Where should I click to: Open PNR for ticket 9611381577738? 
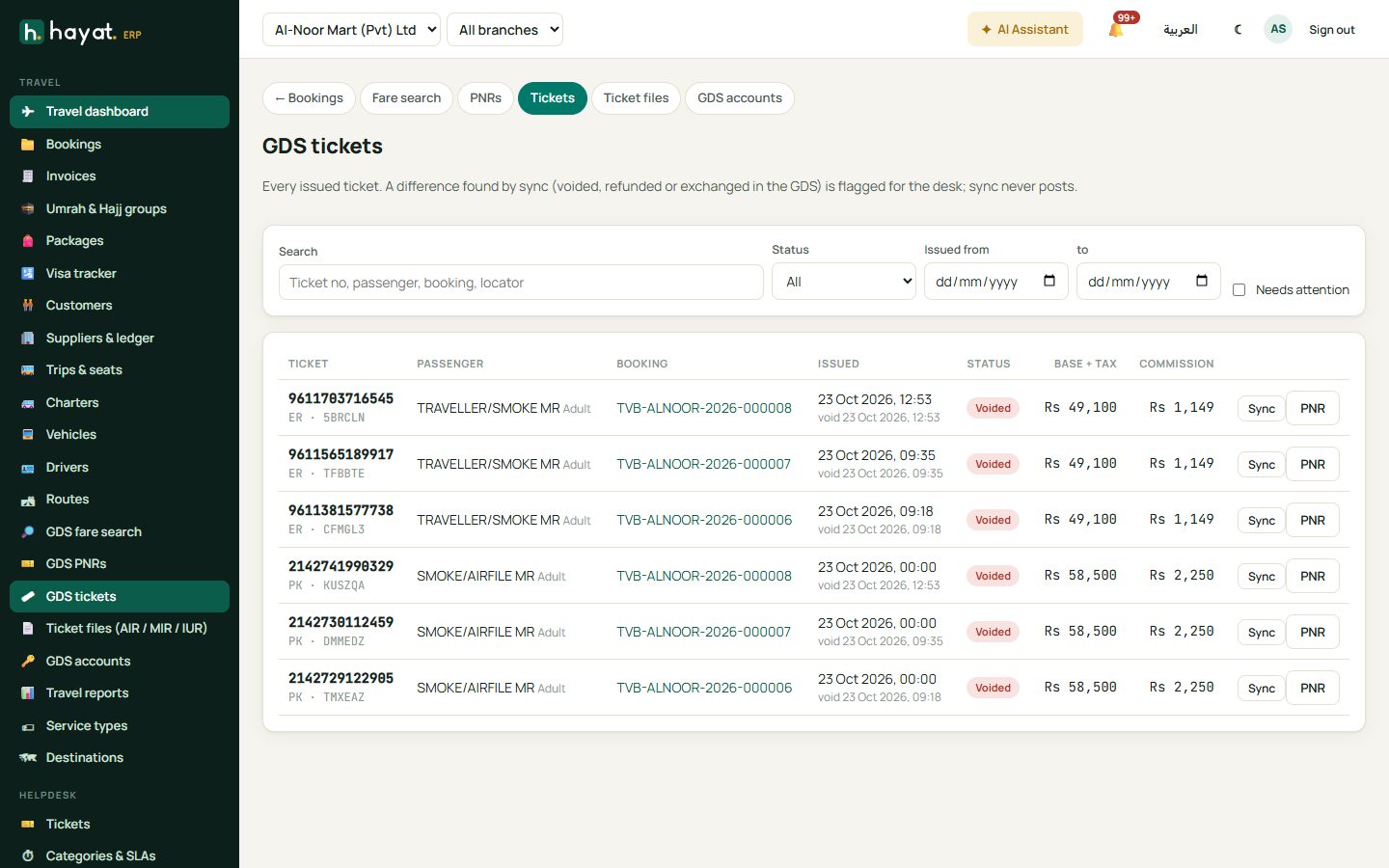coord(1313,520)
